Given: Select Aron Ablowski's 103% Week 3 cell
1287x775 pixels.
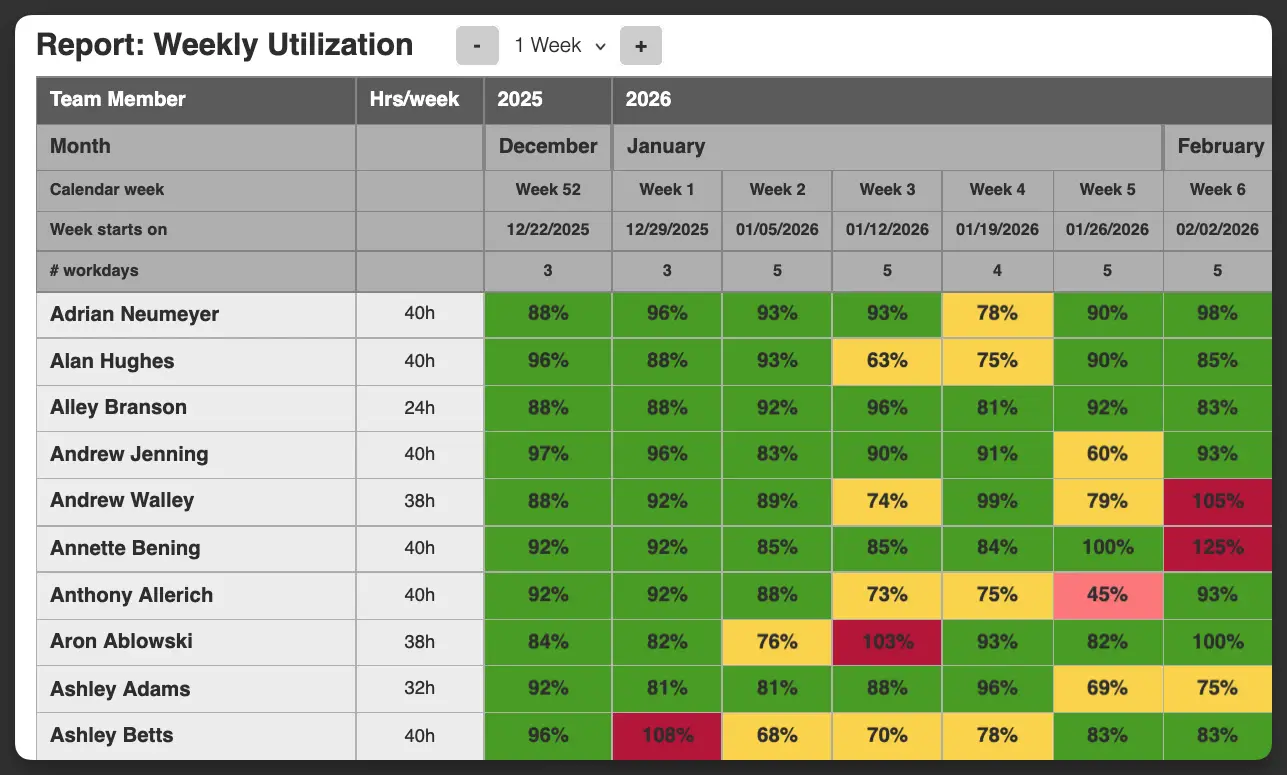Looking at the screenshot, I should [886, 642].
